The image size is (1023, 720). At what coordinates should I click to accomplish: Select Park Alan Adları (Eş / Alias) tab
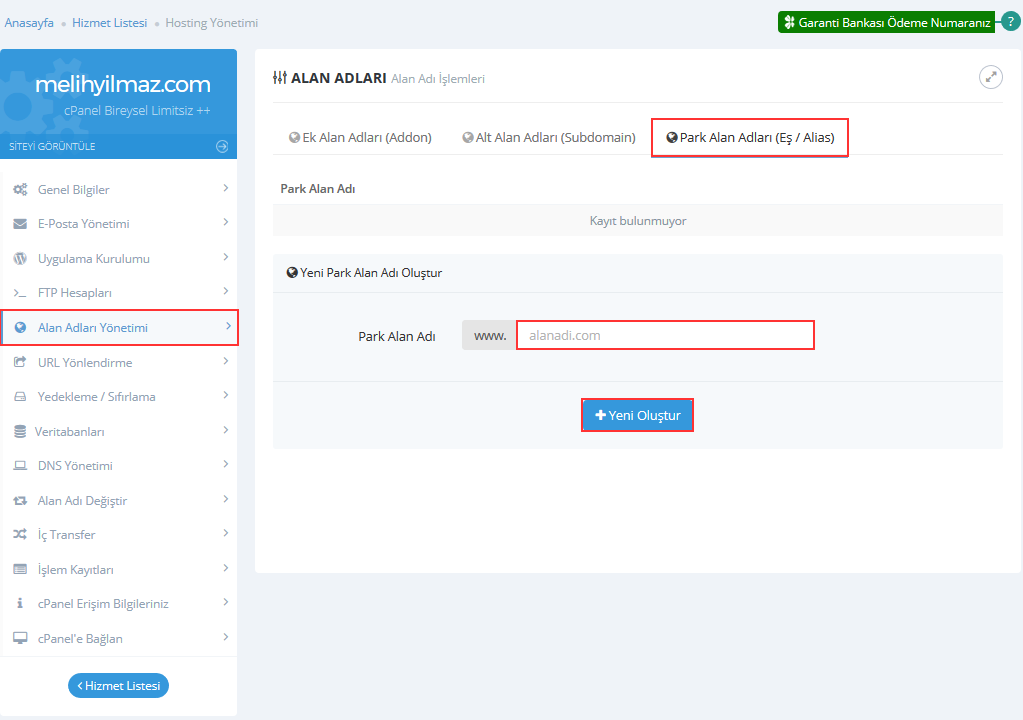(x=750, y=138)
